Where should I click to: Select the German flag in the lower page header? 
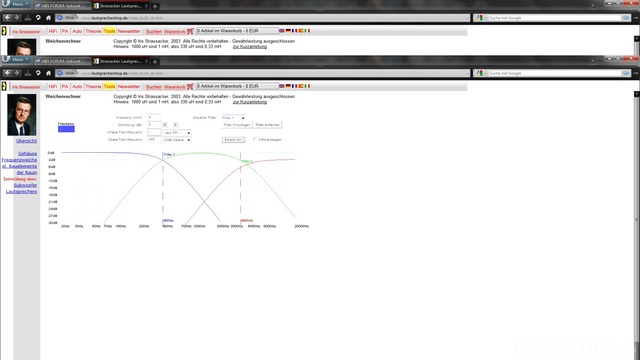click(x=288, y=86)
